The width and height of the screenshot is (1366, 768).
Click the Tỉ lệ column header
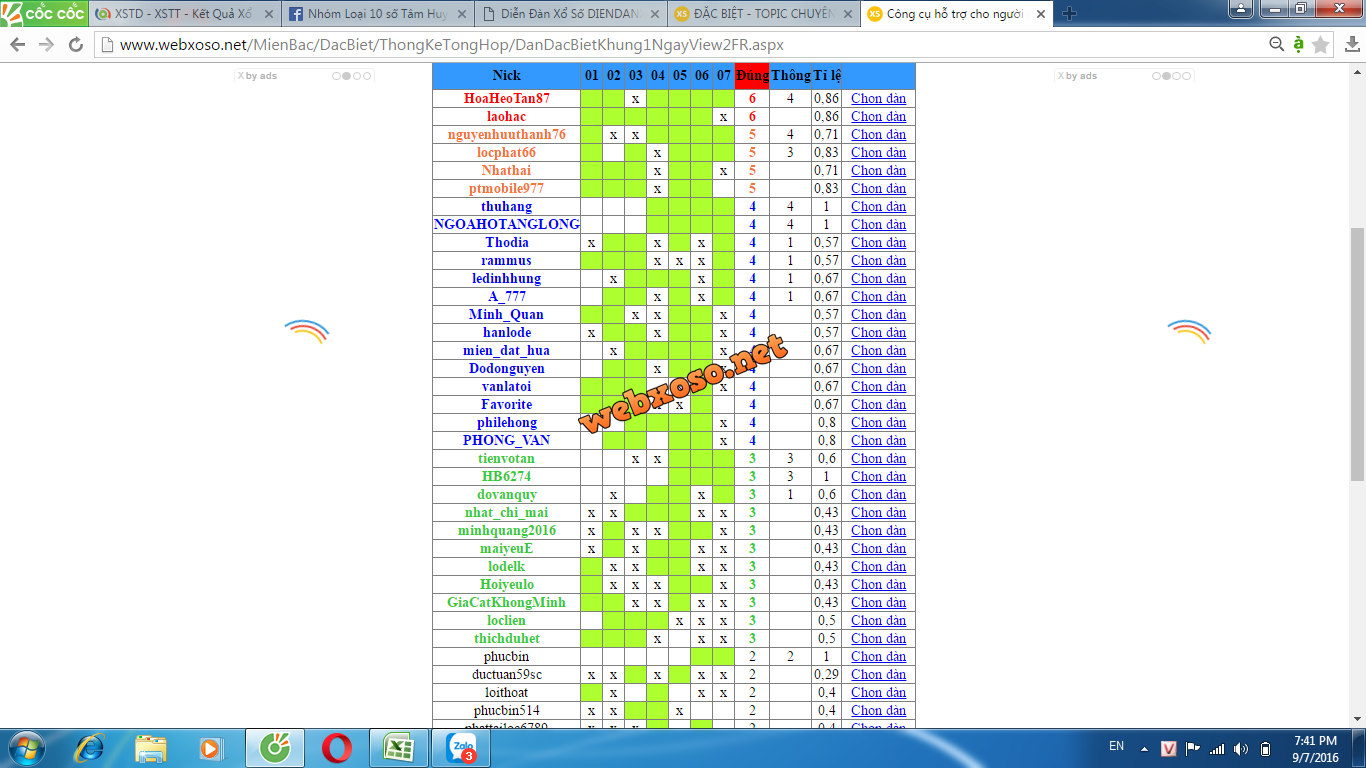[x=827, y=76]
